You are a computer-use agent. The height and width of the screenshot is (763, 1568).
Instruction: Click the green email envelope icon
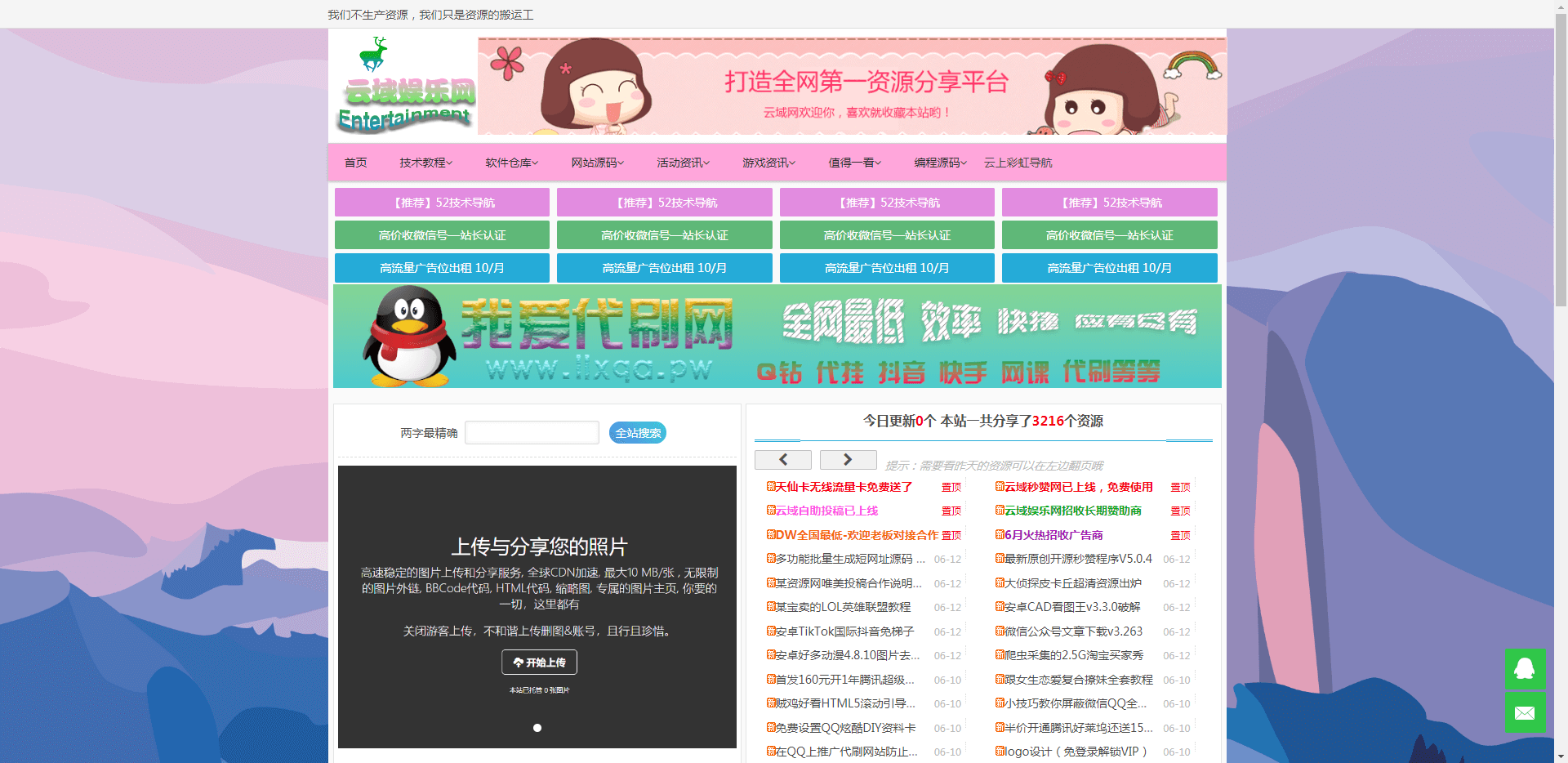(x=1524, y=713)
